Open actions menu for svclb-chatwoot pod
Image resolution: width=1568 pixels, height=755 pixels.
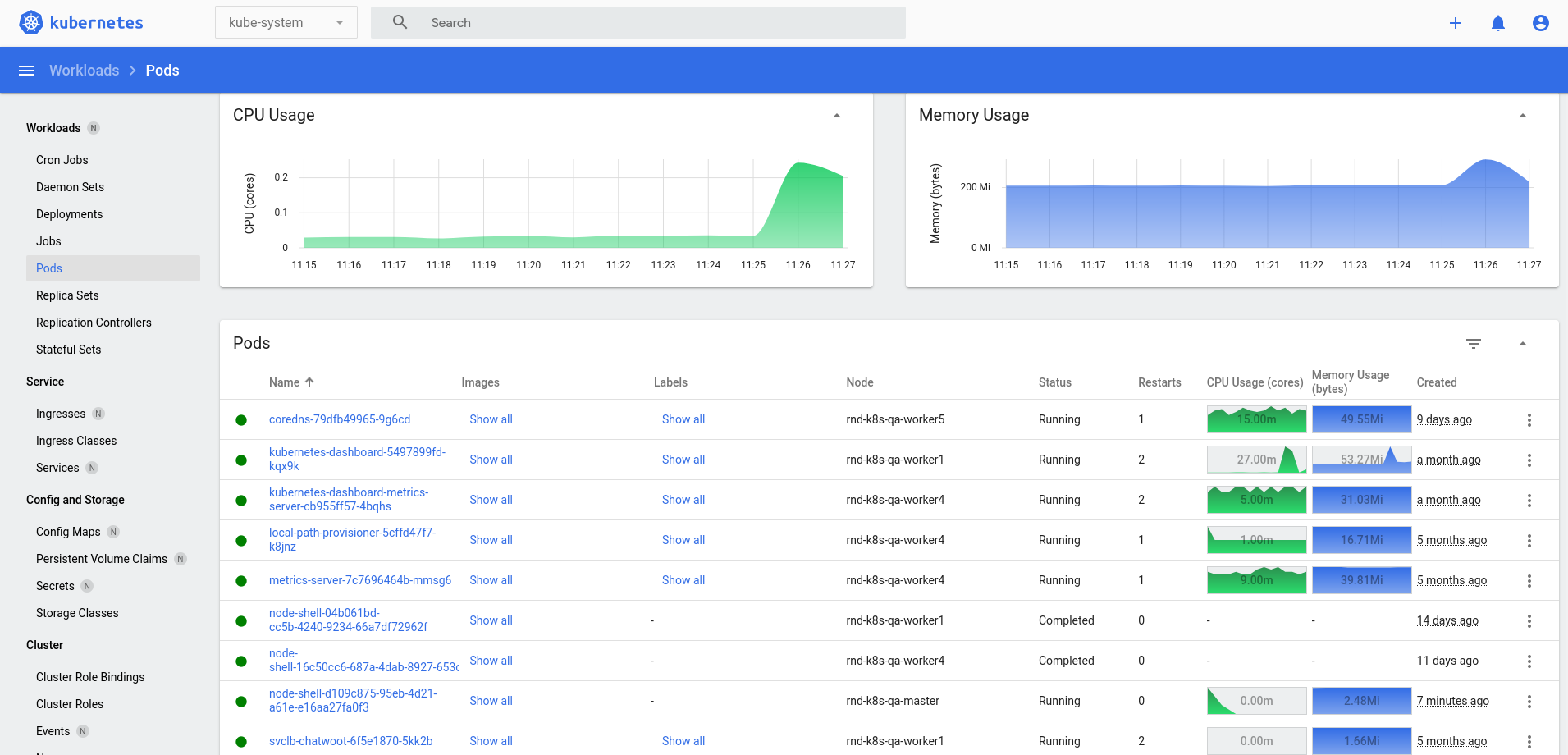(x=1529, y=742)
